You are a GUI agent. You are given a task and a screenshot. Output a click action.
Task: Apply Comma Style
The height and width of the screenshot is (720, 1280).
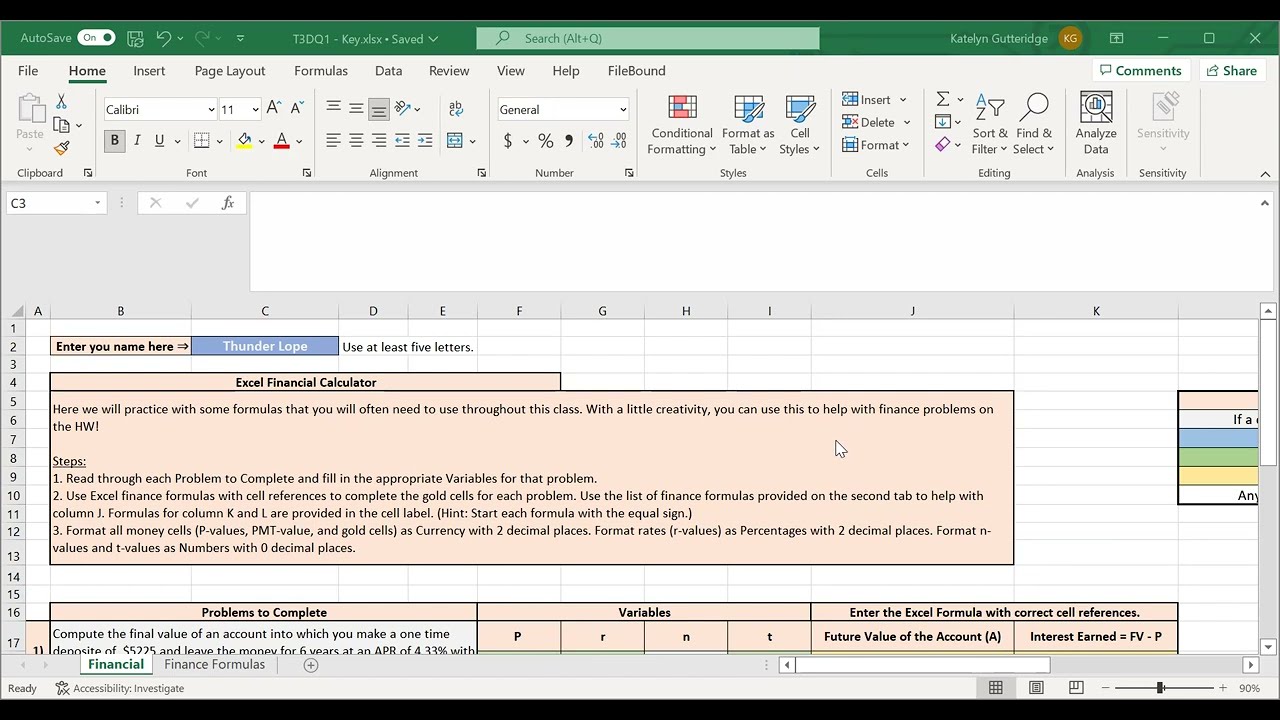pos(569,141)
